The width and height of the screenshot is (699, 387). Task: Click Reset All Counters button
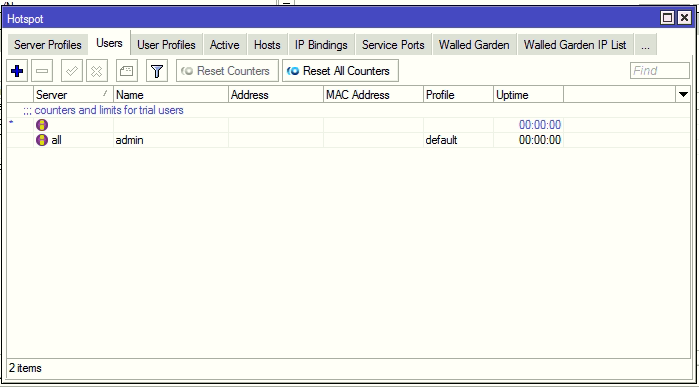point(340,71)
